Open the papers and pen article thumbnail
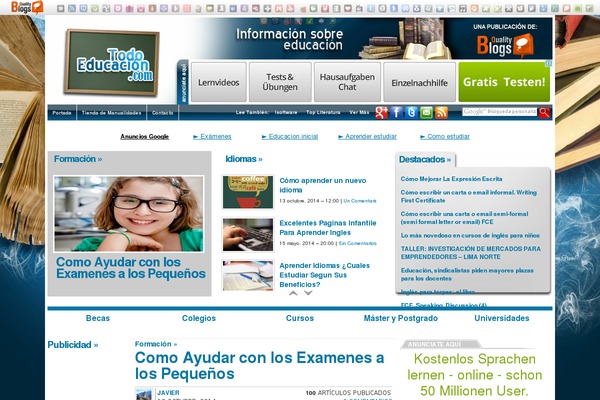The height and width of the screenshot is (400, 600). pyautogui.click(x=248, y=276)
